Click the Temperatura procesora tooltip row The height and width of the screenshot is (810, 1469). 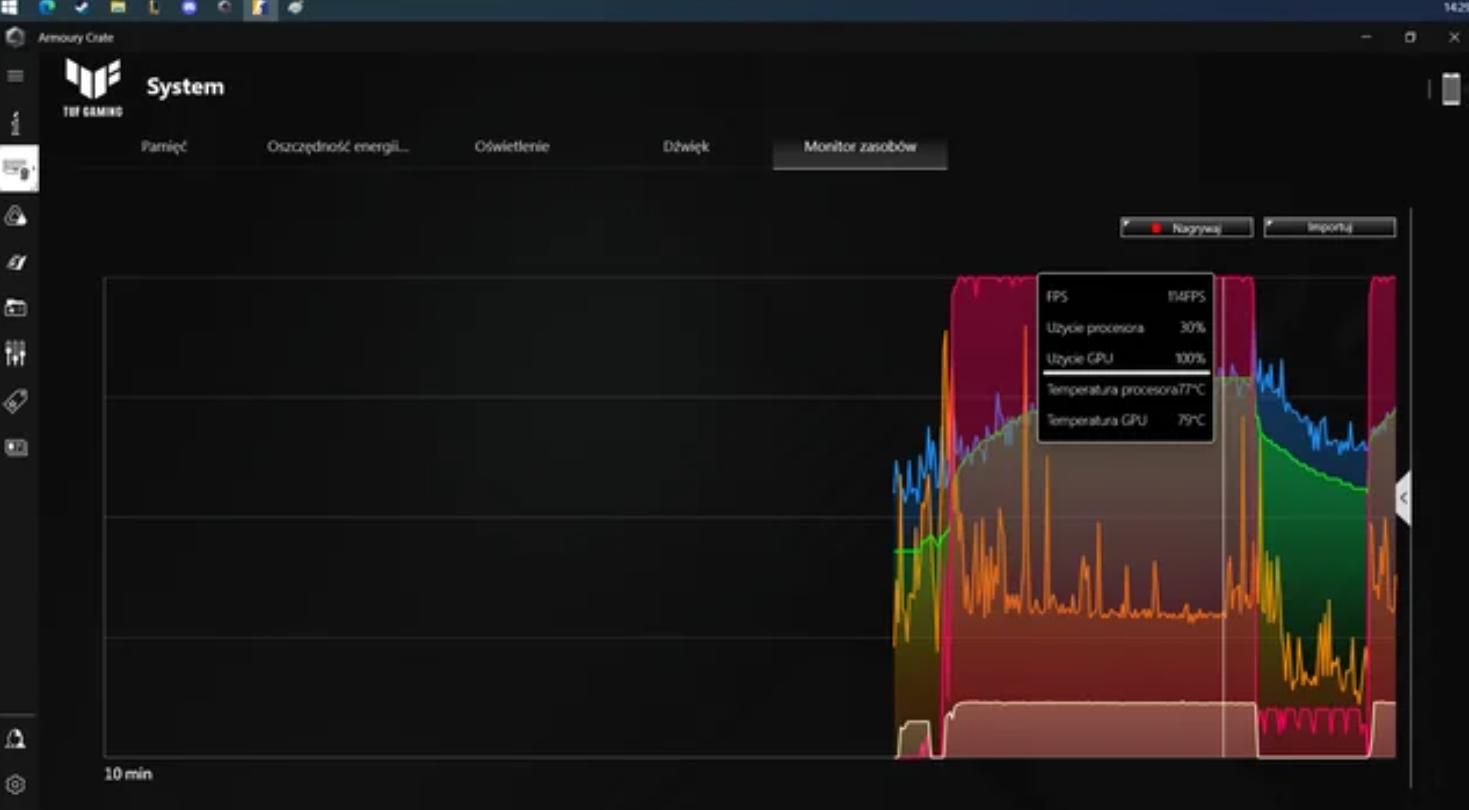(1125, 390)
